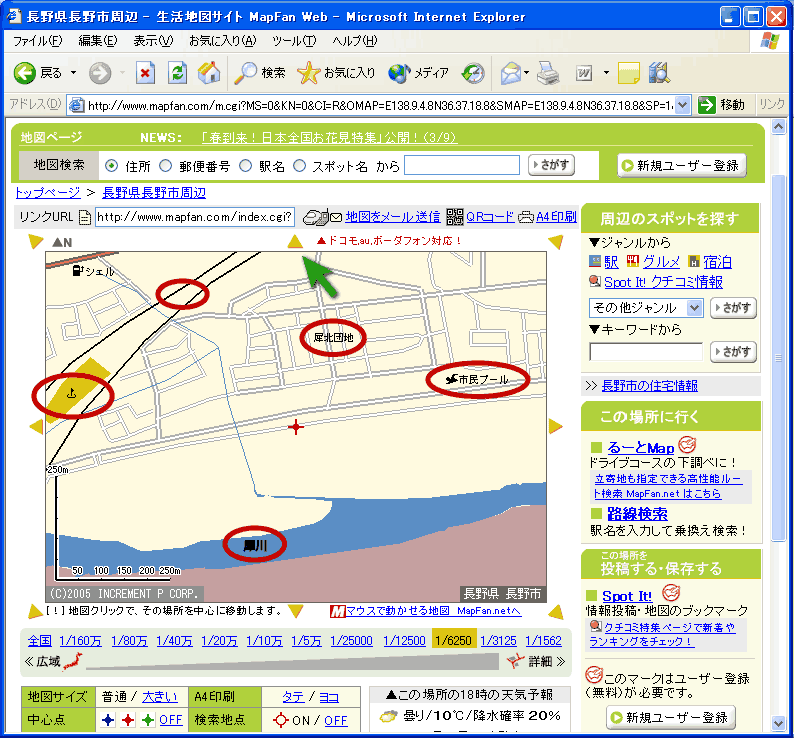Open the ツール(T) menu
The image size is (794, 738).
tap(294, 41)
